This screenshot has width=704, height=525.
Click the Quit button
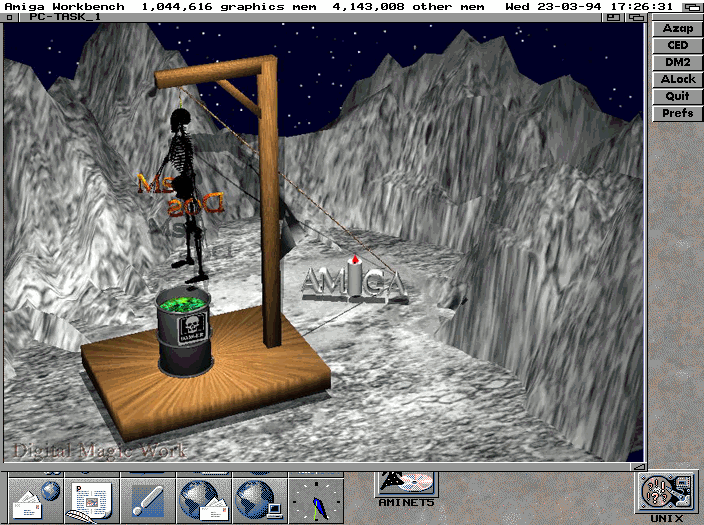click(677, 97)
